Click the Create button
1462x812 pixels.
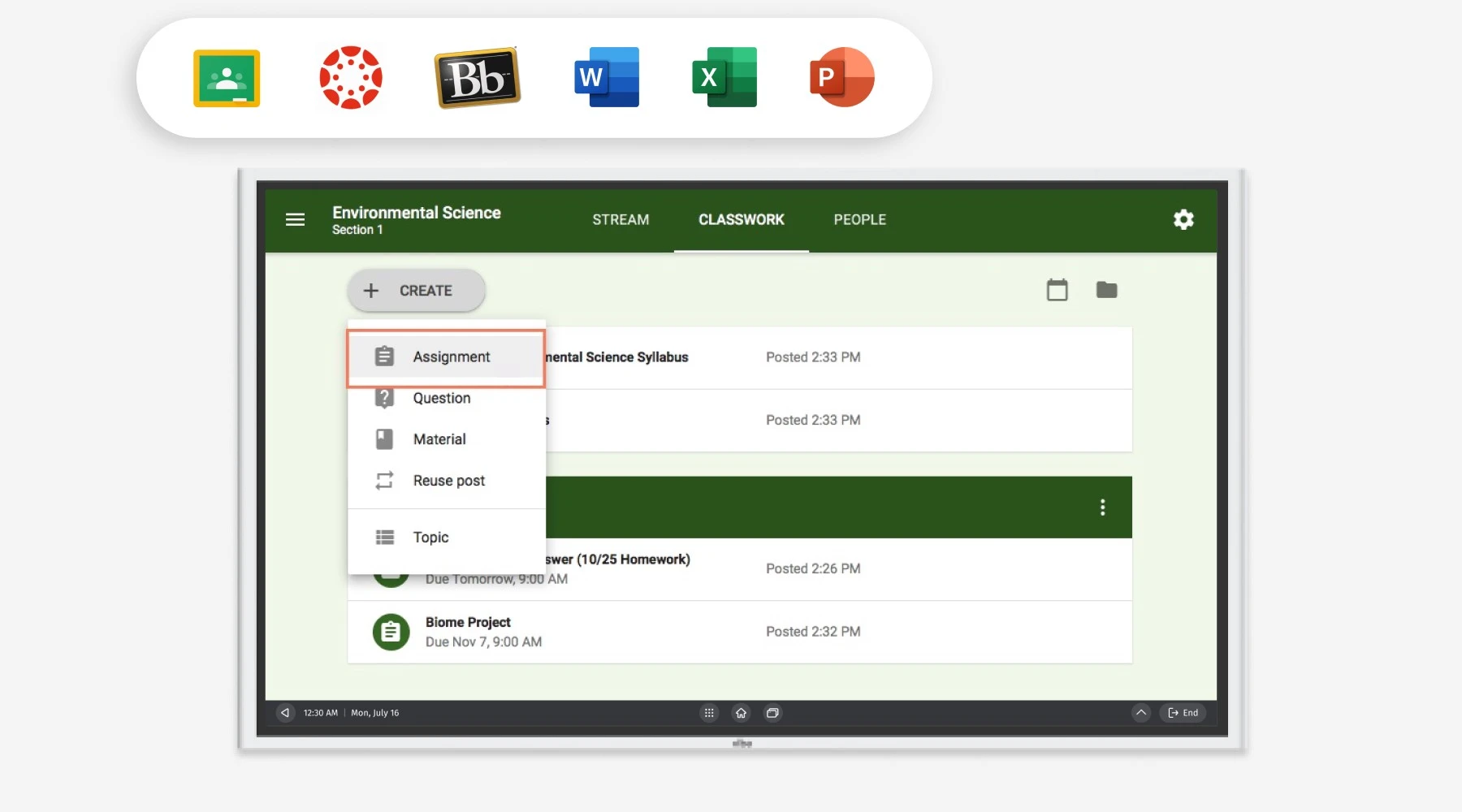416,291
